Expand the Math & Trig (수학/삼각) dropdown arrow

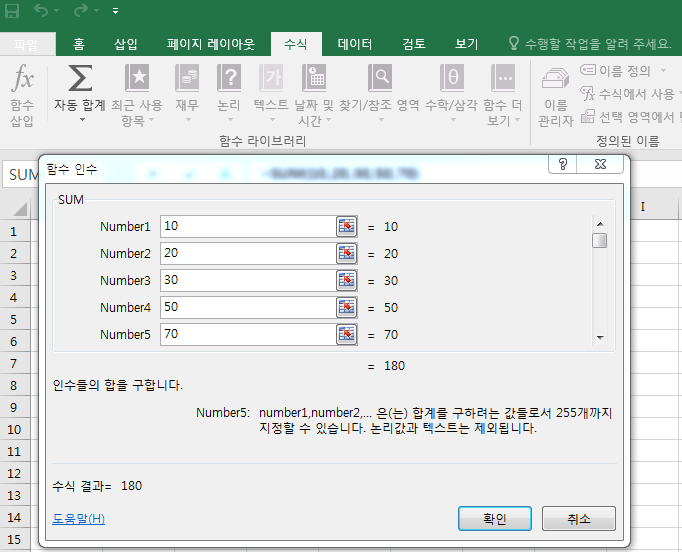click(x=453, y=119)
